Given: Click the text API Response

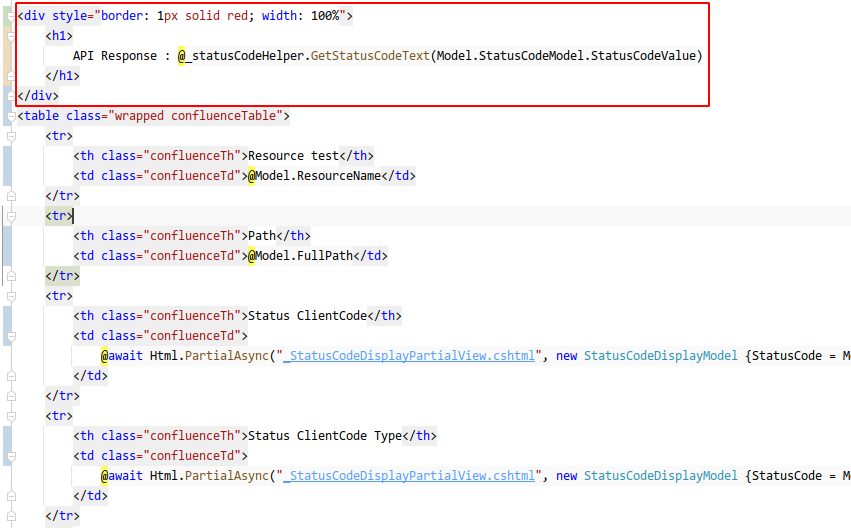Looking at the screenshot, I should 115,56.
